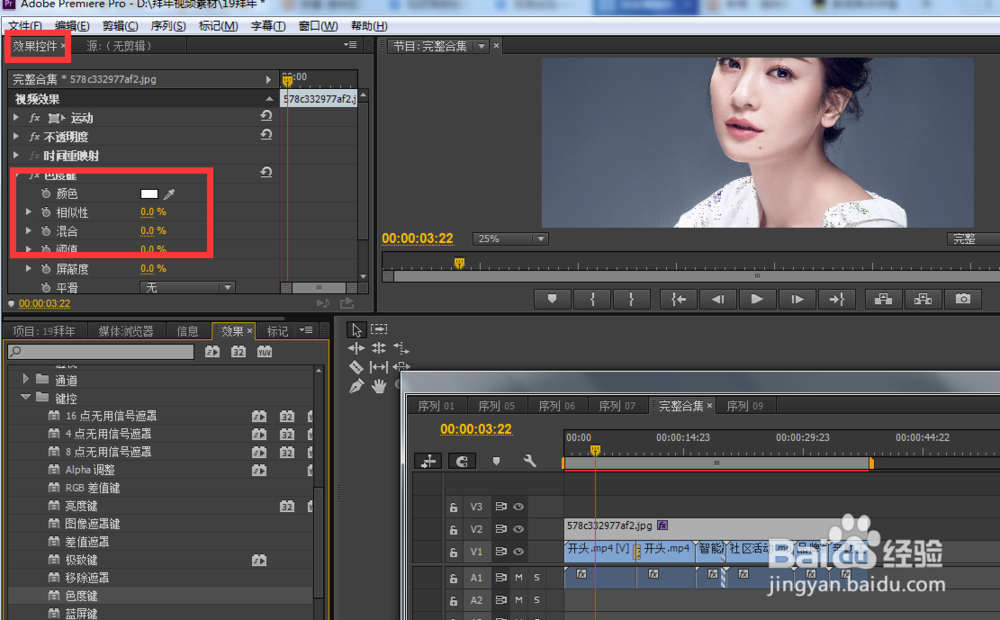Toggle sync lock for V1
The image size is (1000, 620).
(501, 551)
